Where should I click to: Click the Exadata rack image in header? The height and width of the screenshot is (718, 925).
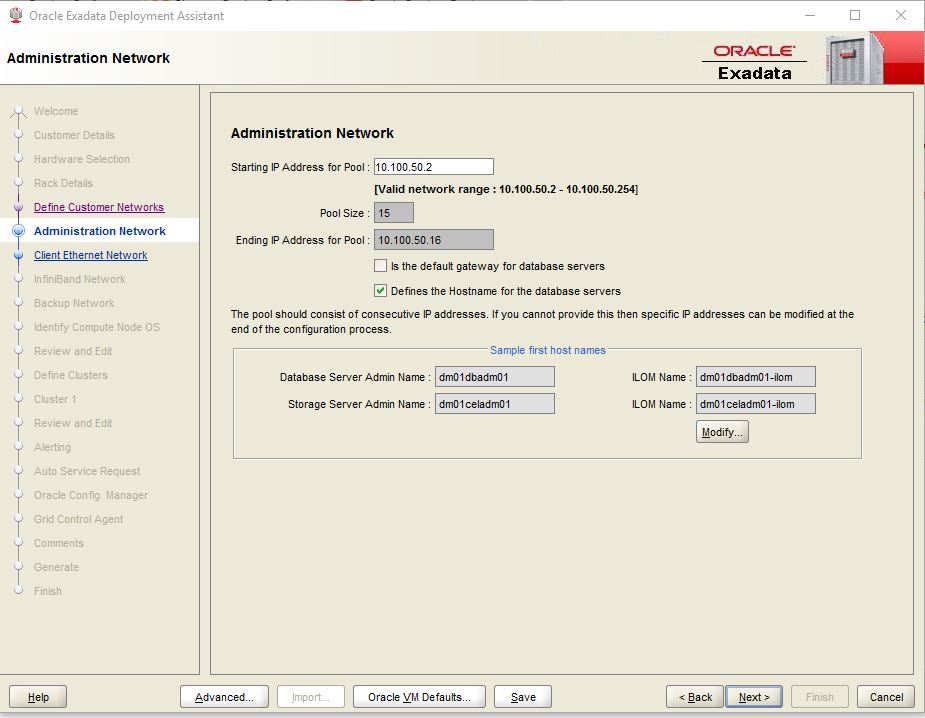(854, 59)
